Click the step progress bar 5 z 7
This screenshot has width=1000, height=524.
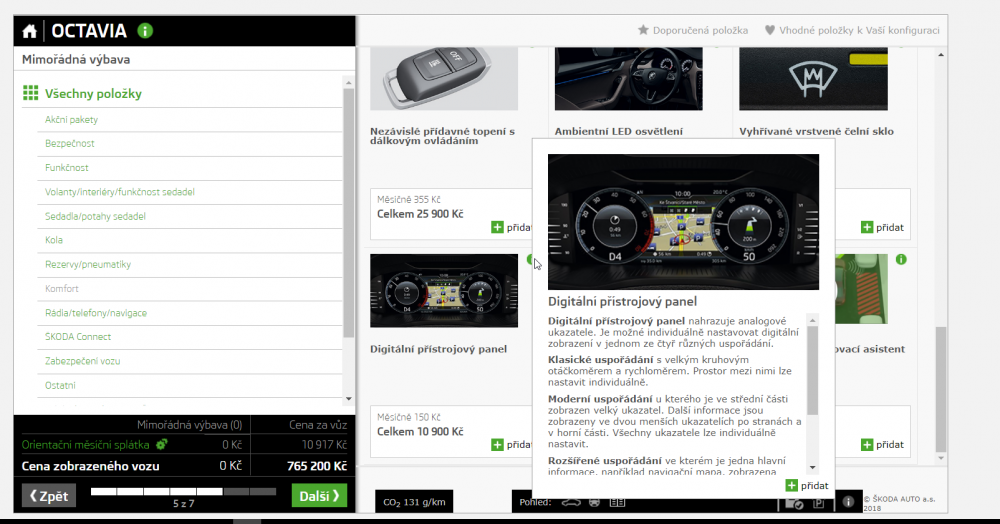tap(184, 491)
